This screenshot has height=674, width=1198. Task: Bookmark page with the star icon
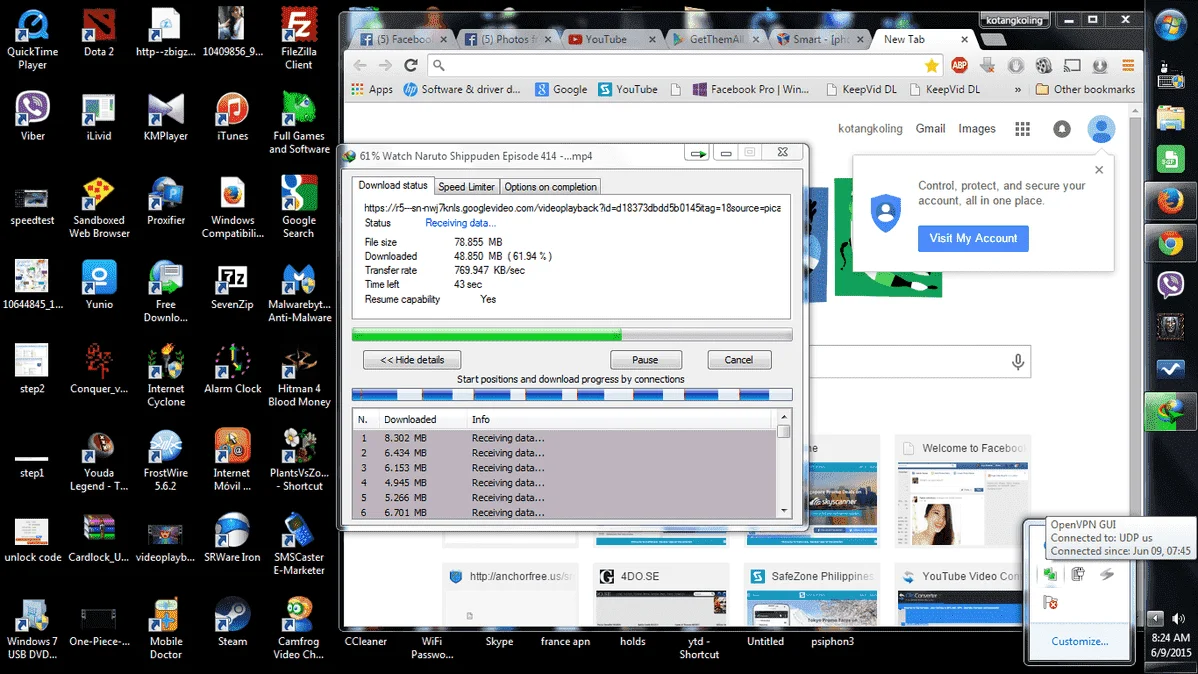[x=931, y=66]
